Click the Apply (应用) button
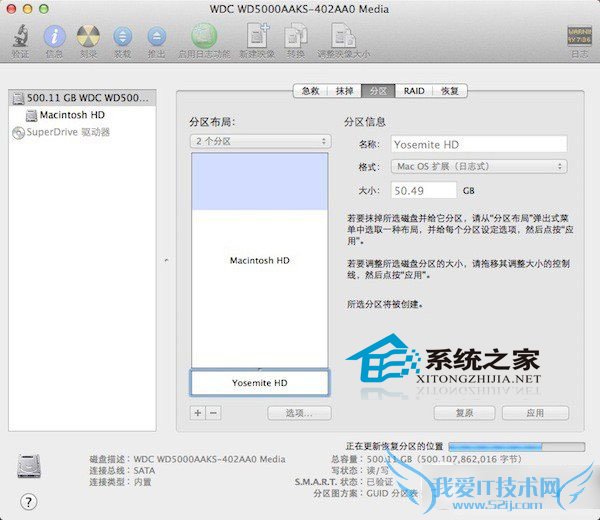The image size is (600, 520). click(535, 413)
